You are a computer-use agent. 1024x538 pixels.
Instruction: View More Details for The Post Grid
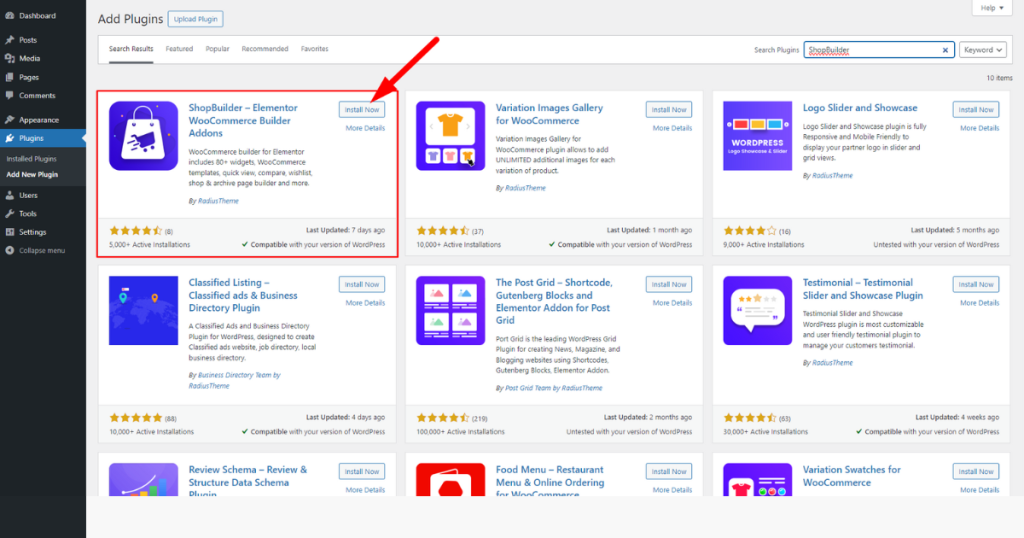click(x=672, y=303)
